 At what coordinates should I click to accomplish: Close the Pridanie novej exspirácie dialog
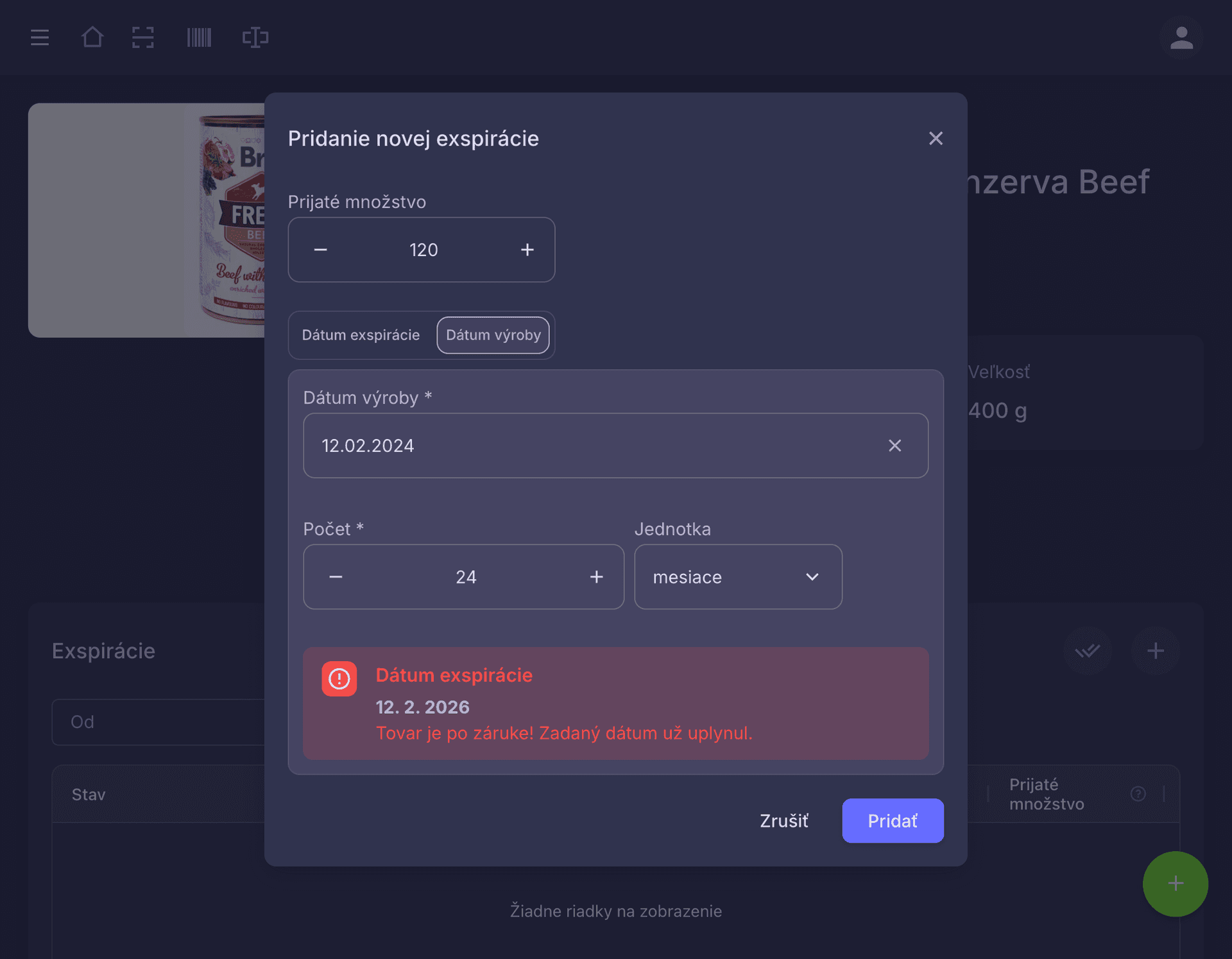pyautogui.click(x=936, y=139)
